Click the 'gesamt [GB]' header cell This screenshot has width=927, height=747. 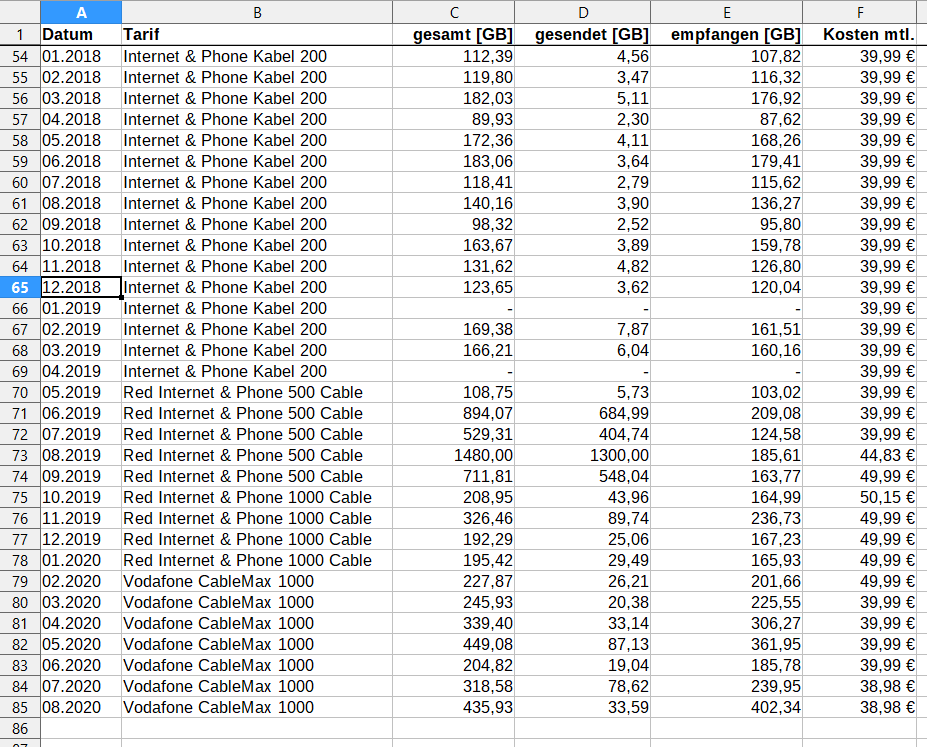coord(453,35)
